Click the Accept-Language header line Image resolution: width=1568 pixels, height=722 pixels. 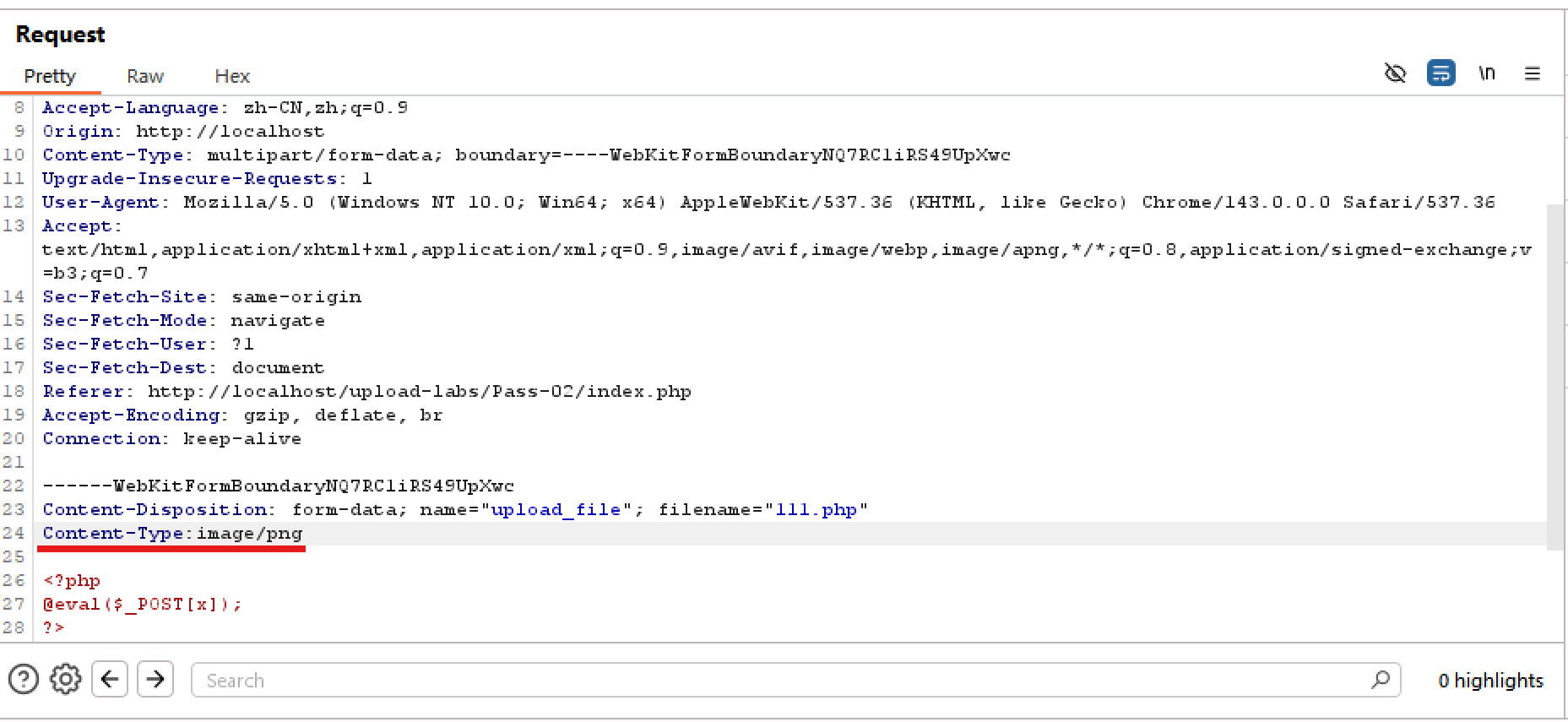tap(225, 108)
